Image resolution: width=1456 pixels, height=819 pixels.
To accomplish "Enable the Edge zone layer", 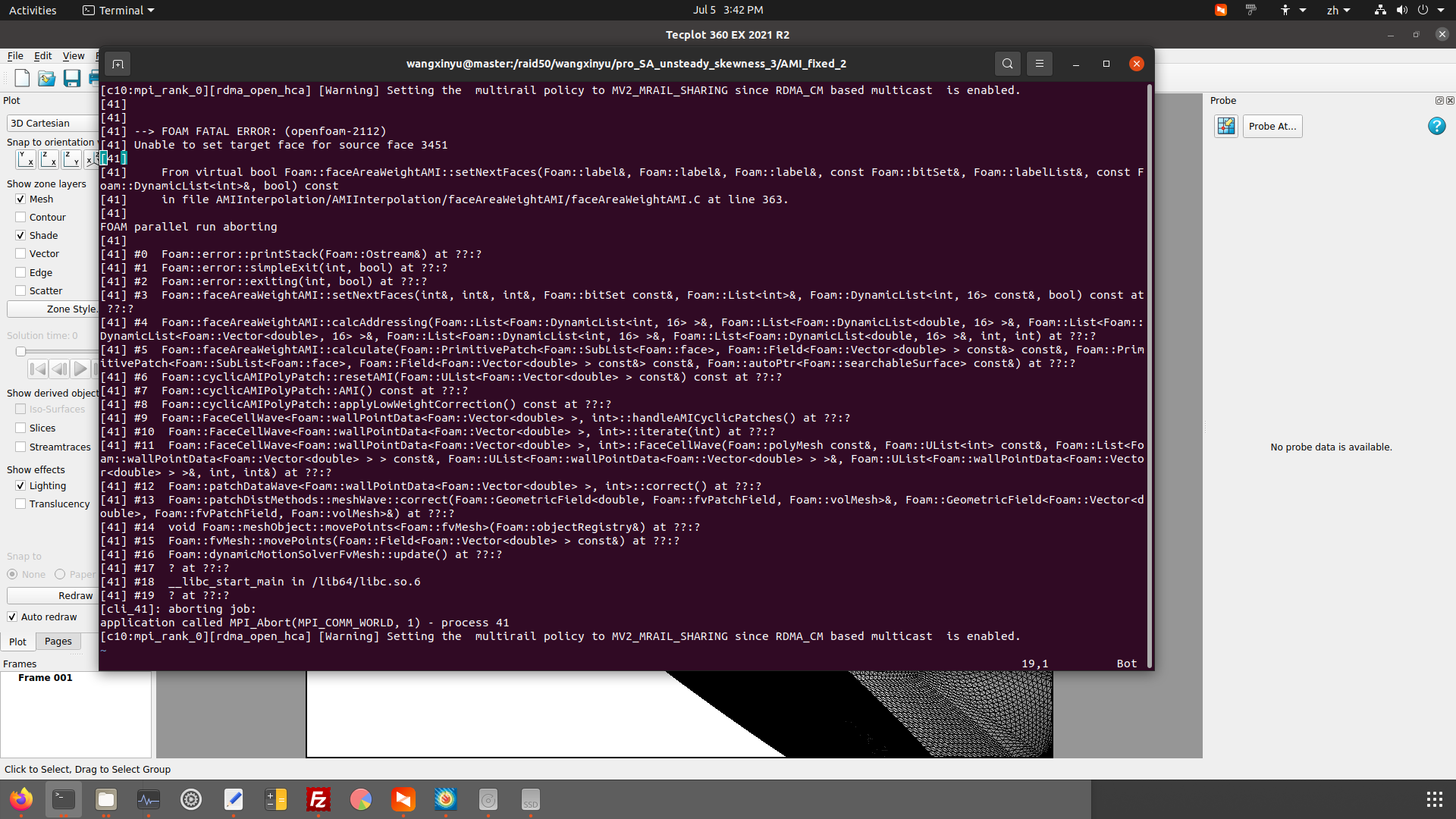I will pos(20,272).
